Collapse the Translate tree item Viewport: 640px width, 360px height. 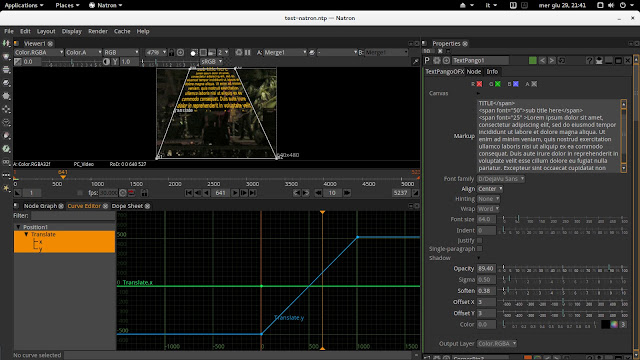pyautogui.click(x=26, y=234)
